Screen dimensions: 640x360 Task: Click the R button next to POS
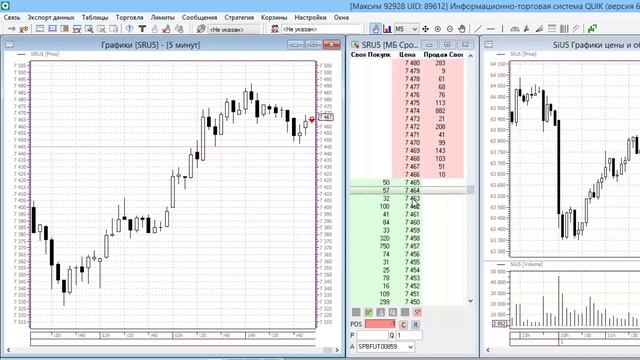(x=416, y=325)
